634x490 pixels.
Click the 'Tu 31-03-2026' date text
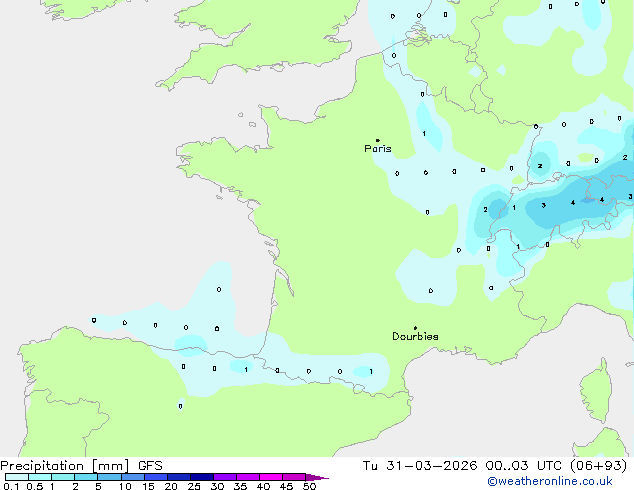click(x=420, y=466)
